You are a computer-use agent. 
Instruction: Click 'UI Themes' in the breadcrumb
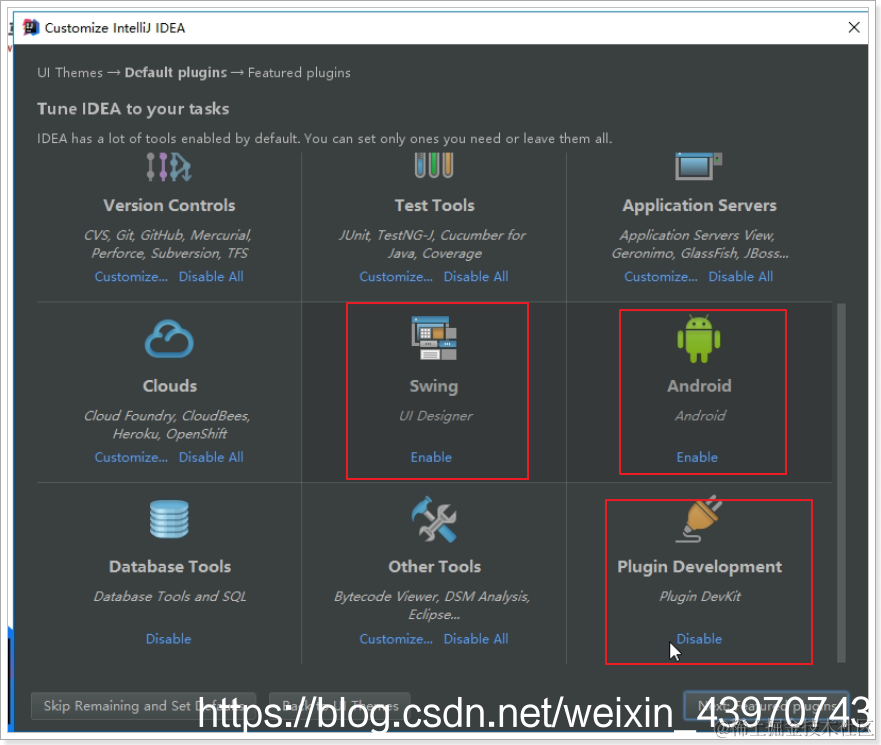point(70,72)
